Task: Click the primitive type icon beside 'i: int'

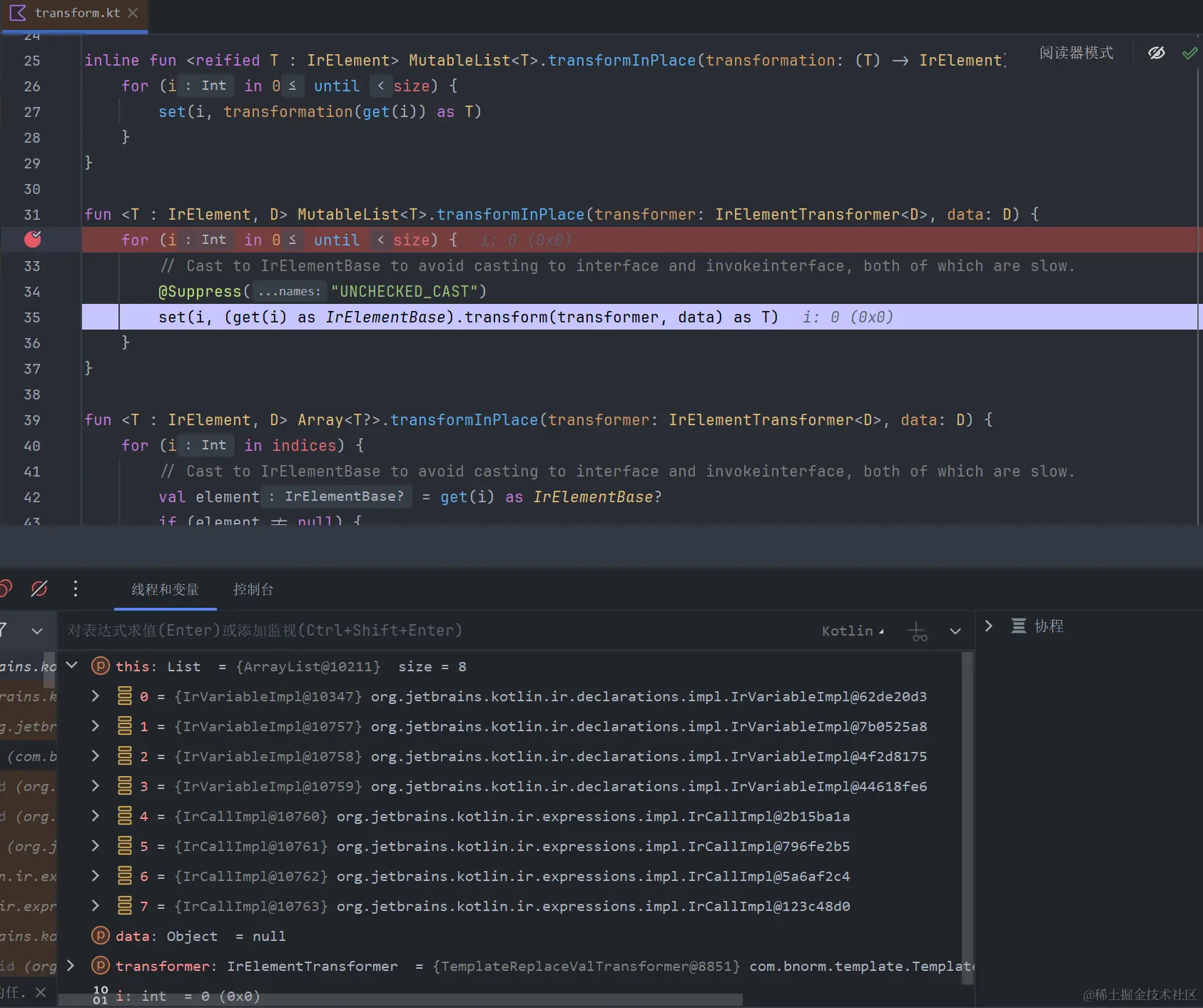Action: click(x=101, y=995)
